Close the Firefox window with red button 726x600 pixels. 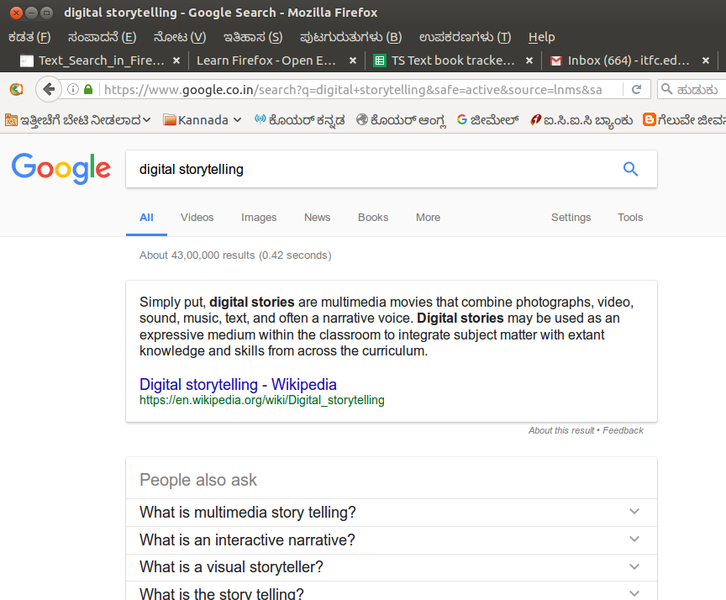pyautogui.click(x=16, y=12)
